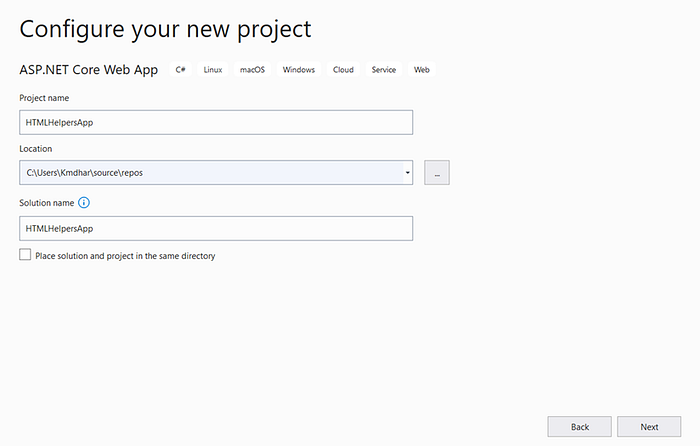Image resolution: width=700 pixels, height=446 pixels.
Task: Click the ASP.NET Core Web App template title
Action: 90,70
